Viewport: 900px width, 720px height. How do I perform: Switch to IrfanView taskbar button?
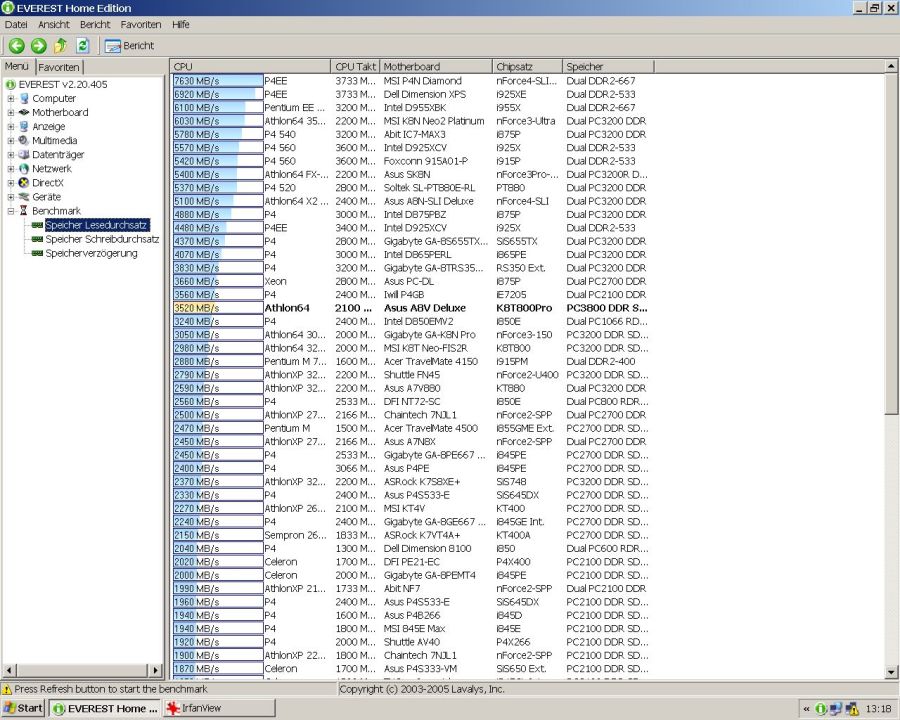(220, 709)
